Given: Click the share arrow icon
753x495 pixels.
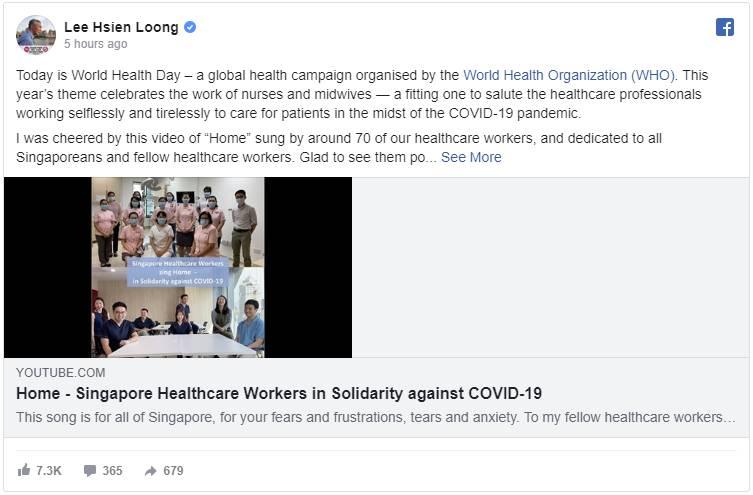Looking at the screenshot, I should tap(150, 471).
